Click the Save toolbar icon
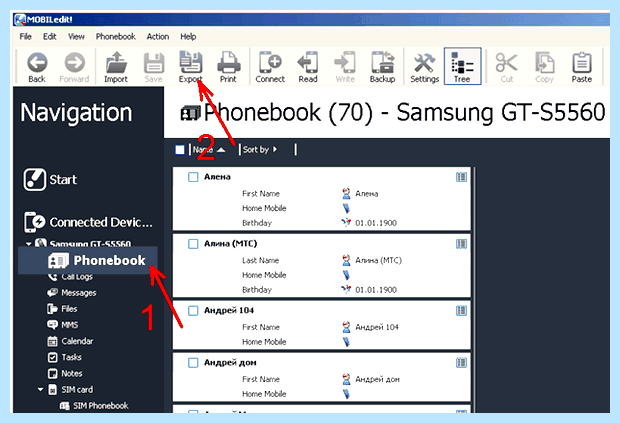The width and height of the screenshot is (620, 423). pyautogui.click(x=153, y=67)
